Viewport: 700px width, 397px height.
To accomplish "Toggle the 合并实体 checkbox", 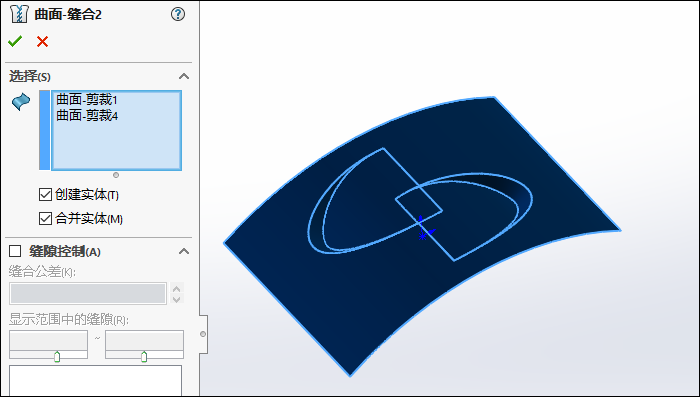I will 45,218.
